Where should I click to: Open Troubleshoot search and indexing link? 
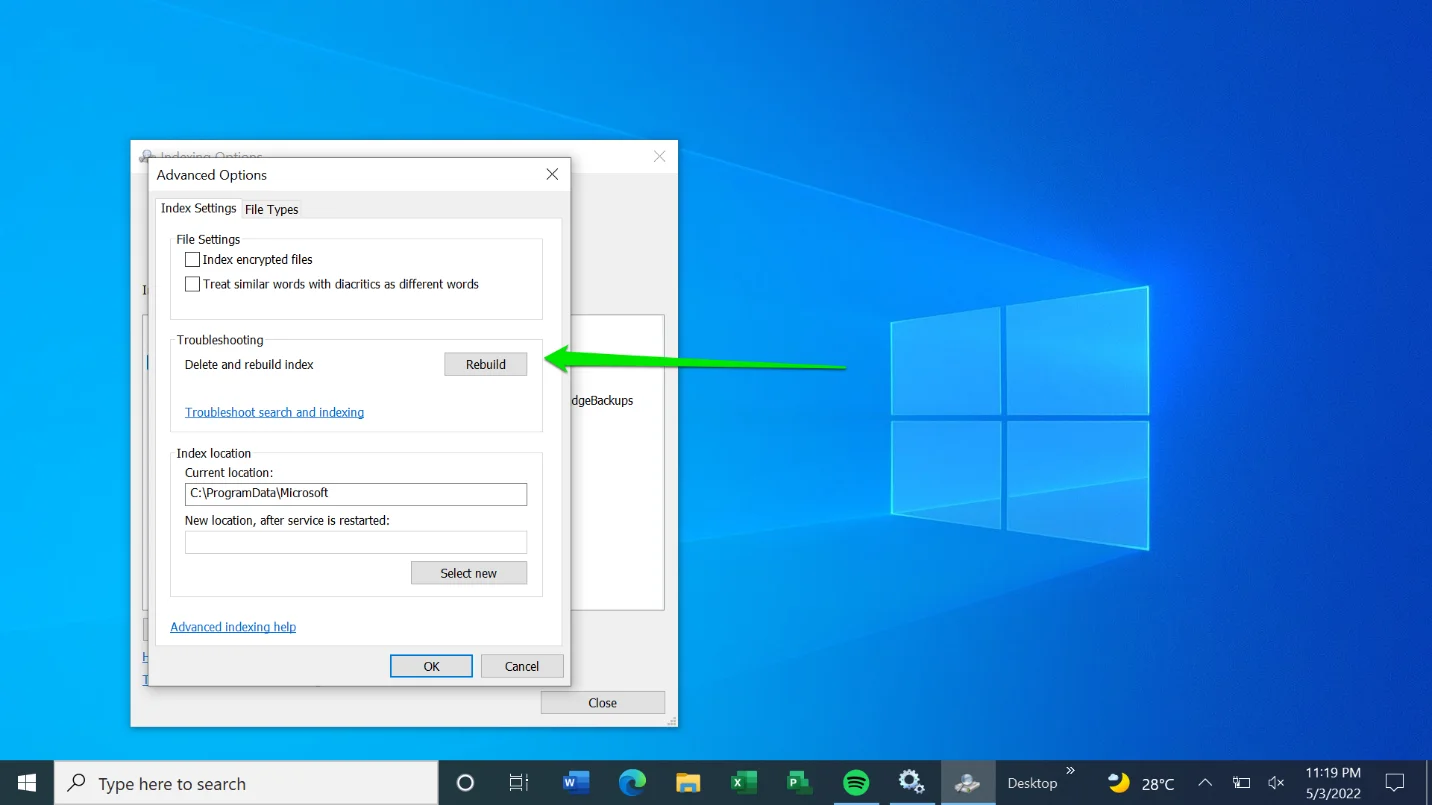point(274,412)
